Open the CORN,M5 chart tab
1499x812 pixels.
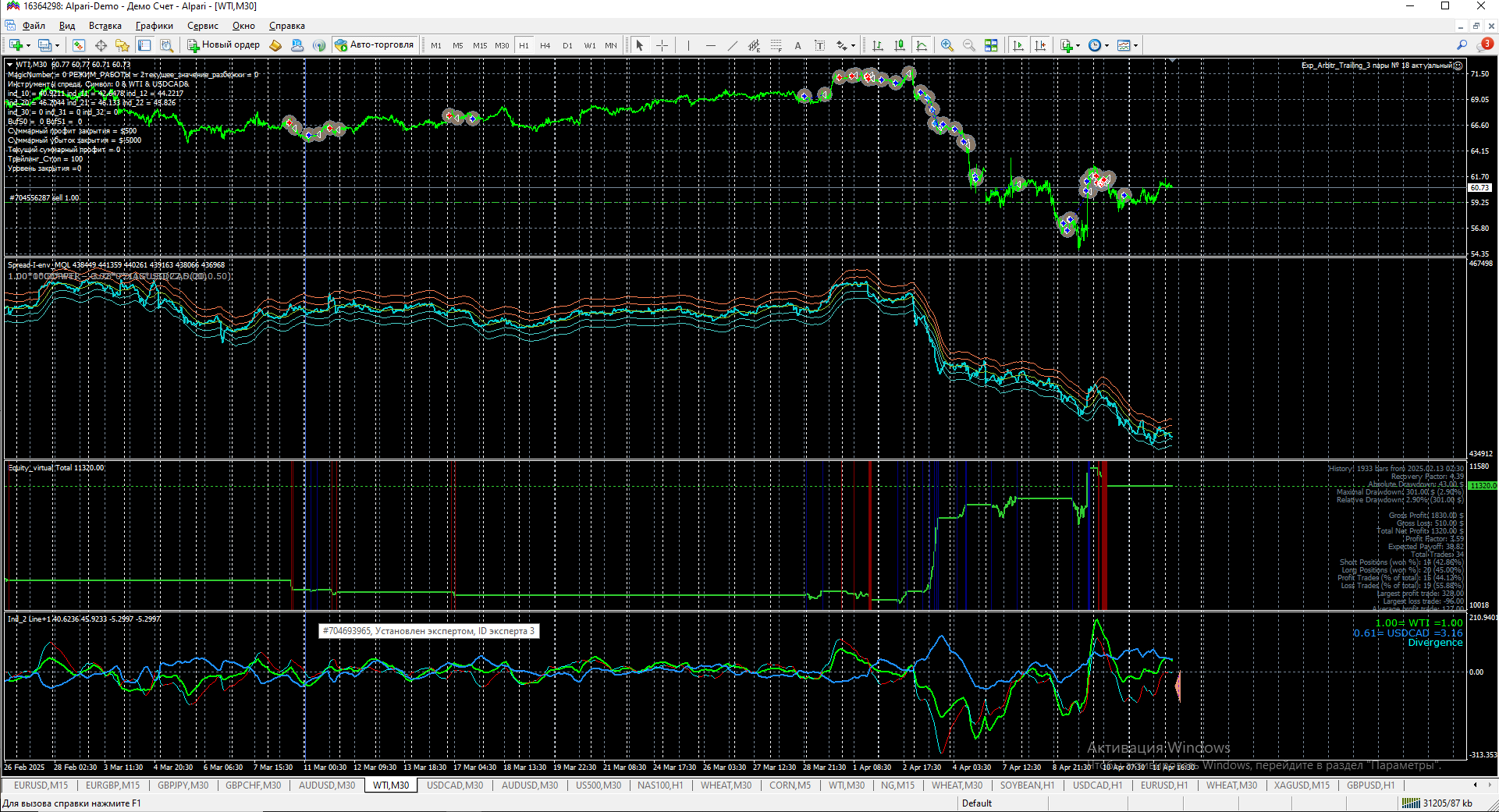coord(790,785)
